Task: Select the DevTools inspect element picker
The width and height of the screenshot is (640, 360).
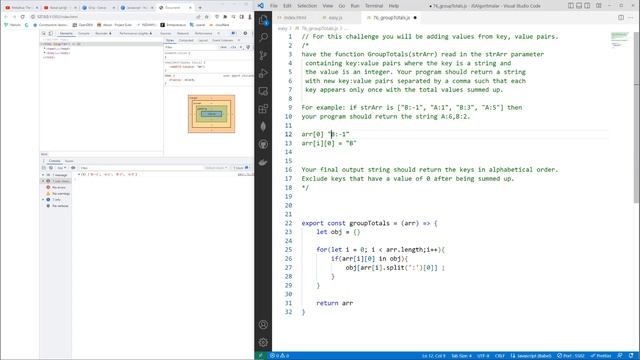Action: 44,33
